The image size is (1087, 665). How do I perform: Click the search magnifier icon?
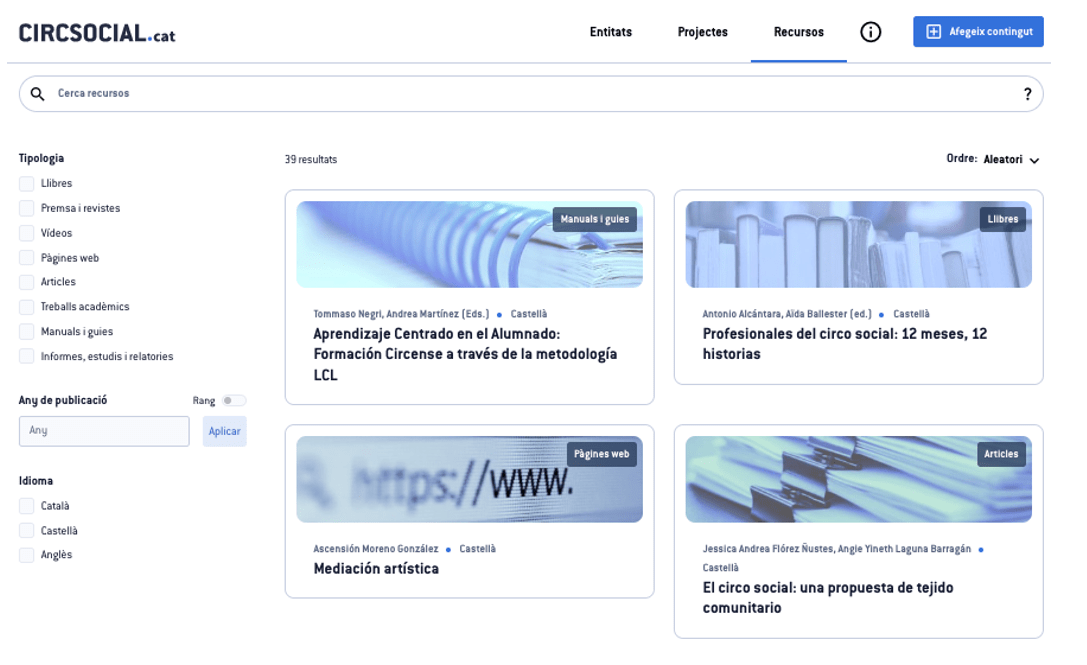point(38,94)
